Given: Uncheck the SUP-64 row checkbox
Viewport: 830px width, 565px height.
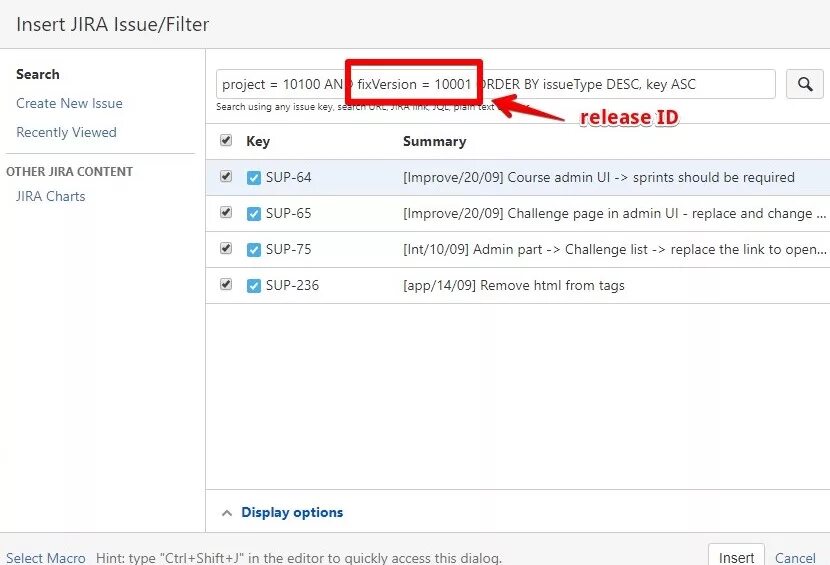Looking at the screenshot, I should [x=226, y=176].
